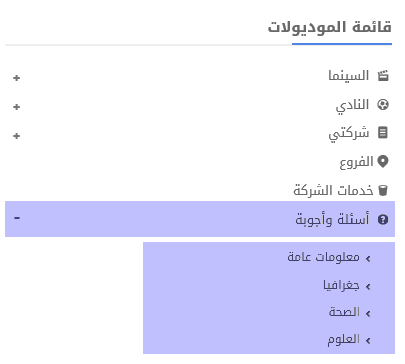Collapse أسئلة وأجوبة using its minus sign
This screenshot has width=405, height=364.
[x=17, y=218]
